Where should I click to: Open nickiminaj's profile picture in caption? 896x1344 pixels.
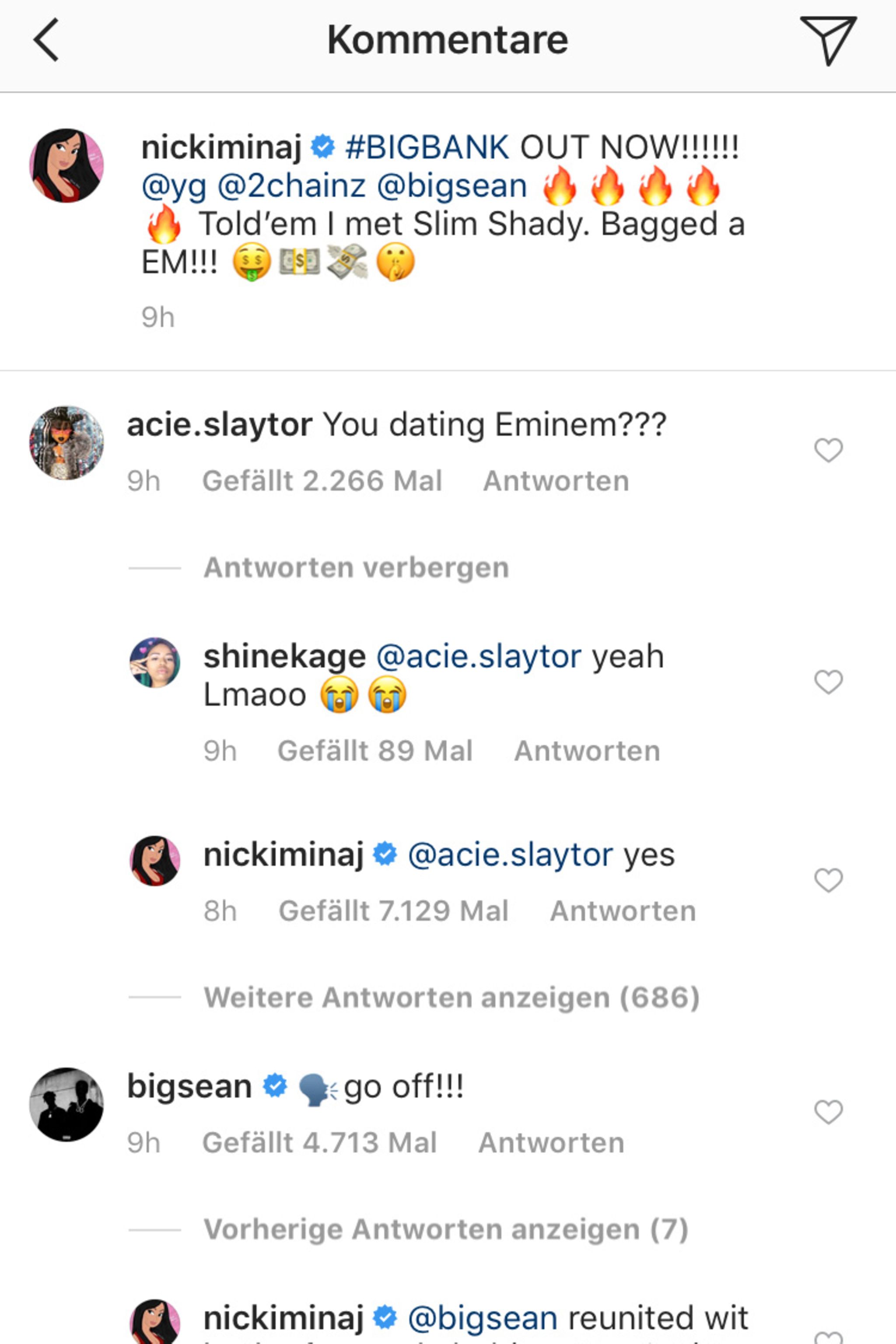point(66,165)
